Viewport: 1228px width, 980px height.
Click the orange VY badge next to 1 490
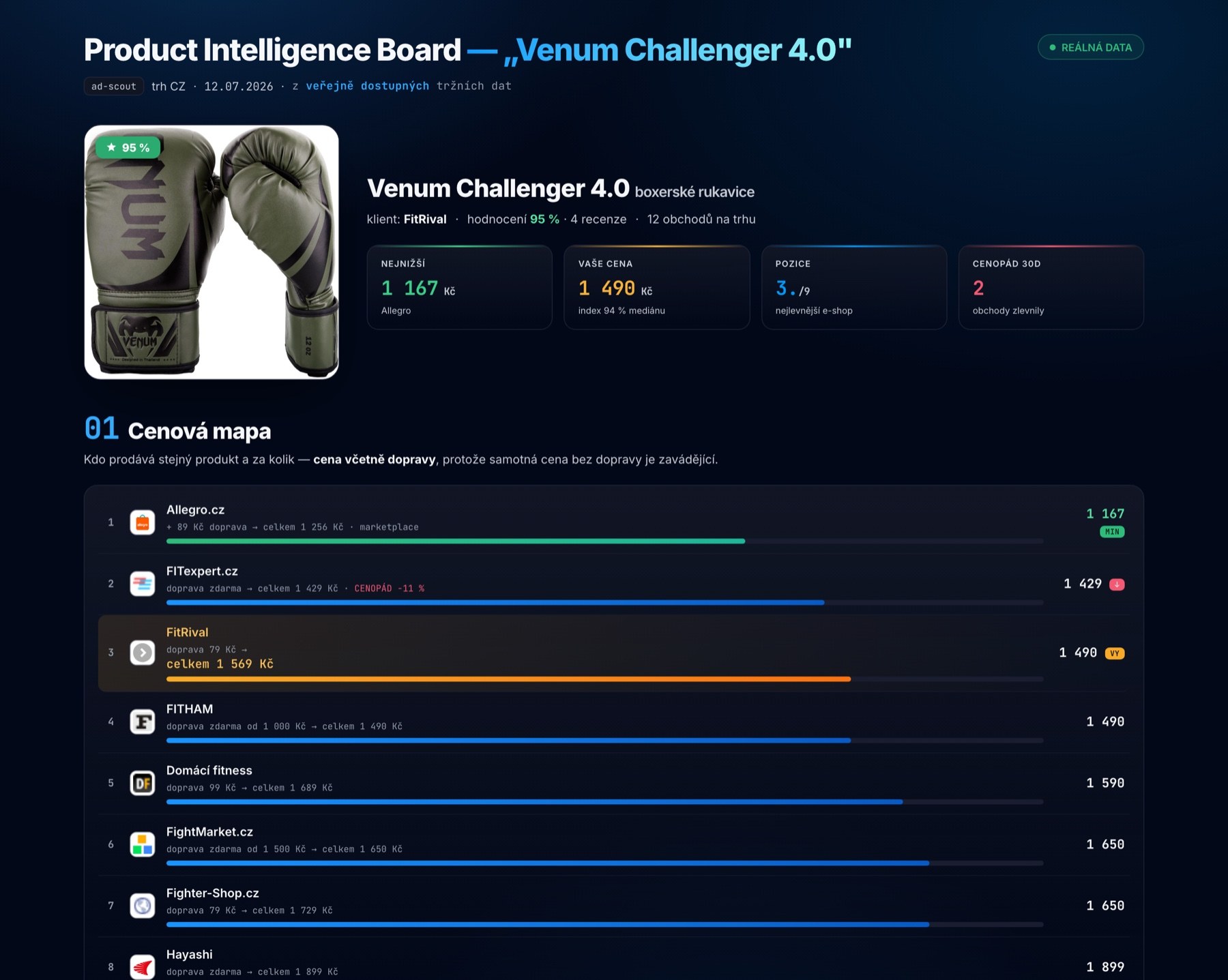[x=1115, y=653]
